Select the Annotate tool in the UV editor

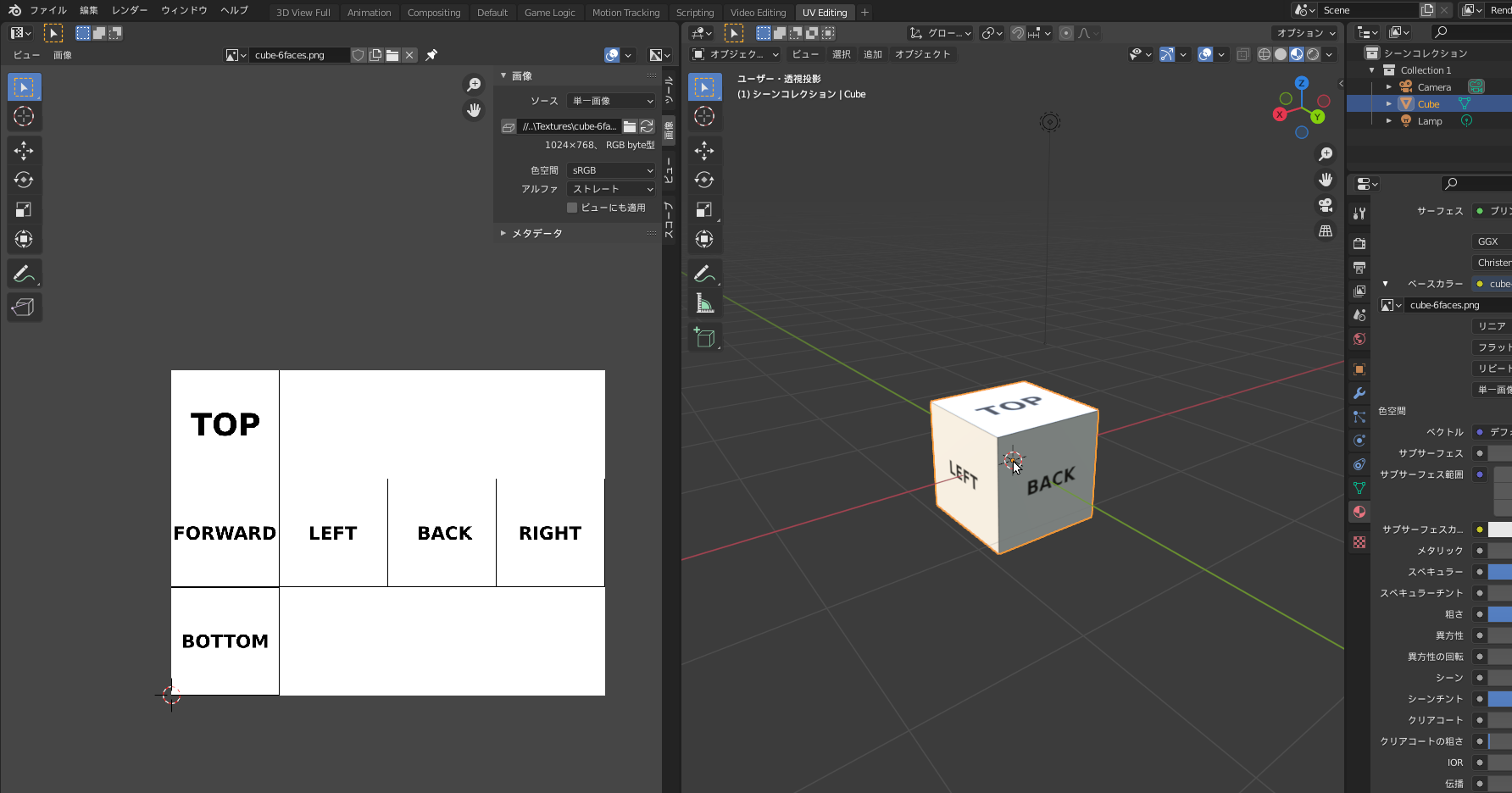[x=24, y=274]
